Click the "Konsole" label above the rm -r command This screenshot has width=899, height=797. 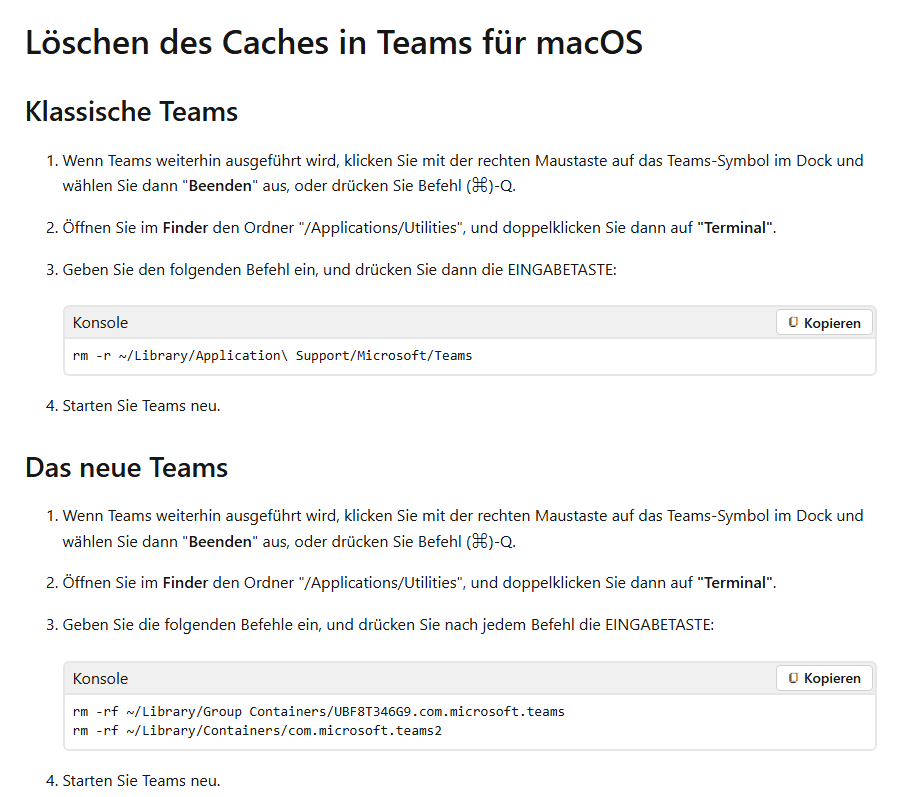pyautogui.click(x=100, y=323)
